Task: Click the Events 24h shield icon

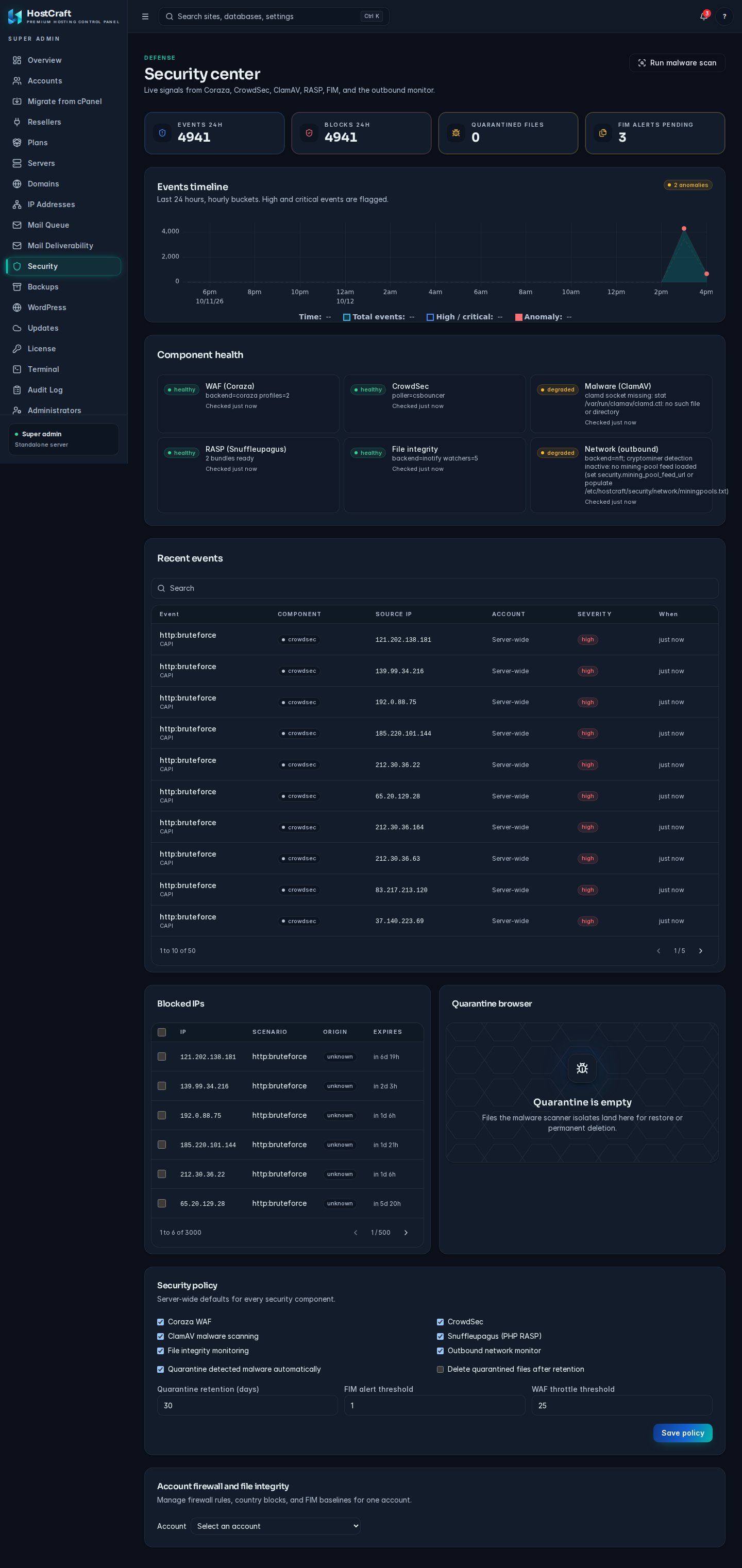Action: coord(162,133)
